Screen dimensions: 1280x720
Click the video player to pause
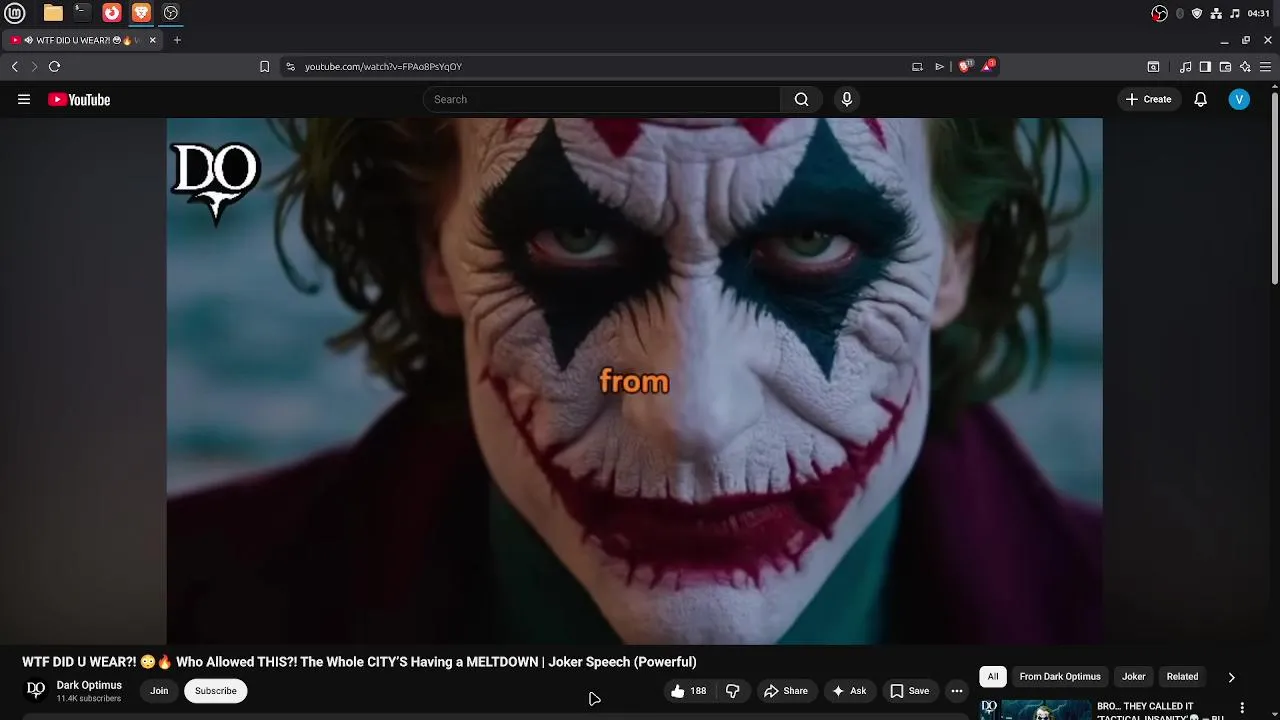coord(634,381)
